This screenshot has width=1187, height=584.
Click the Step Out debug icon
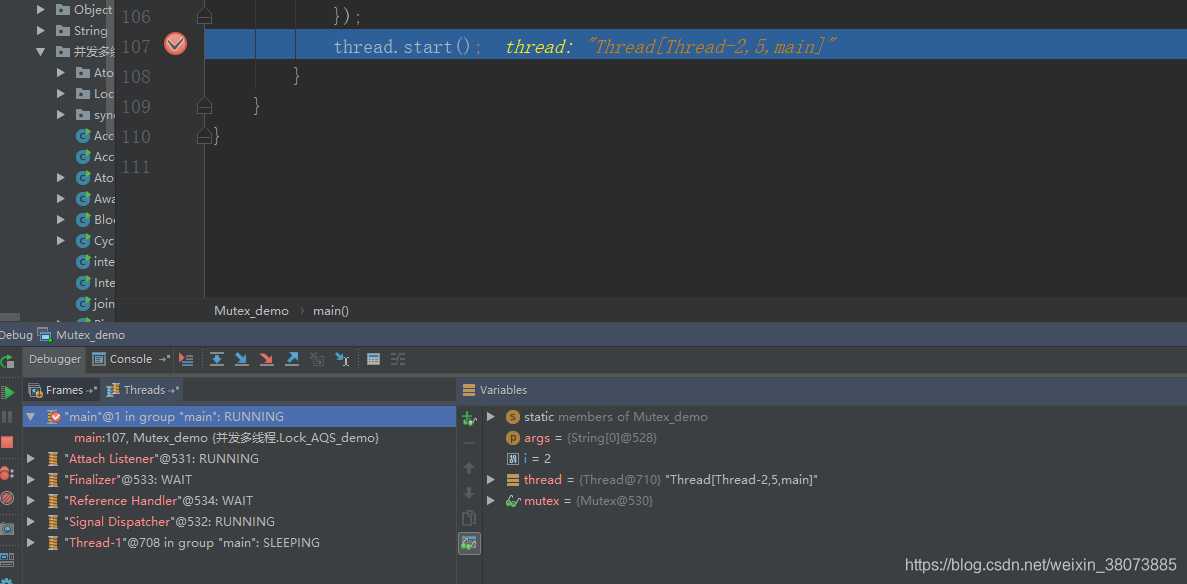(292, 359)
